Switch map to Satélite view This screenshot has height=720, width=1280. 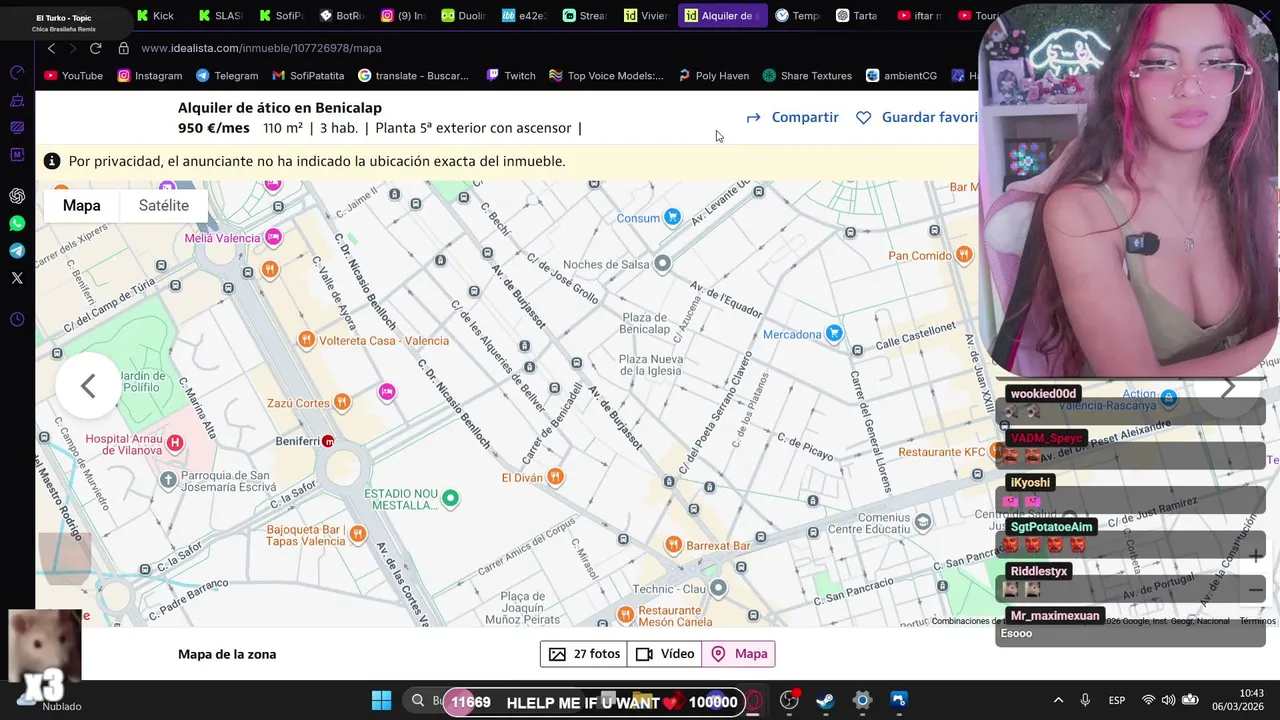click(164, 205)
